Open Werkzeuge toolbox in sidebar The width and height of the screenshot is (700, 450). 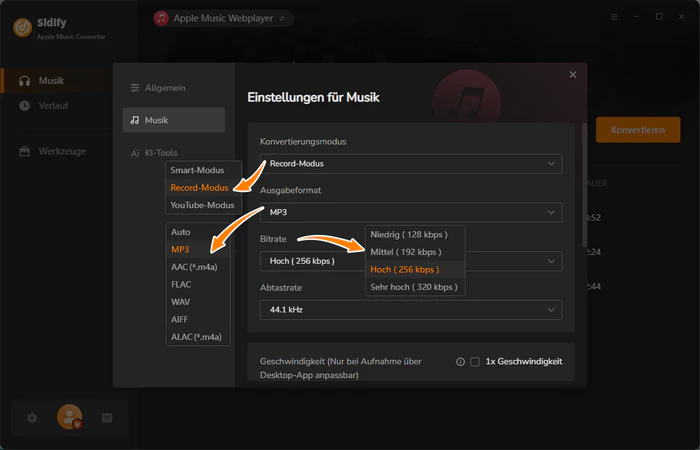point(53,151)
